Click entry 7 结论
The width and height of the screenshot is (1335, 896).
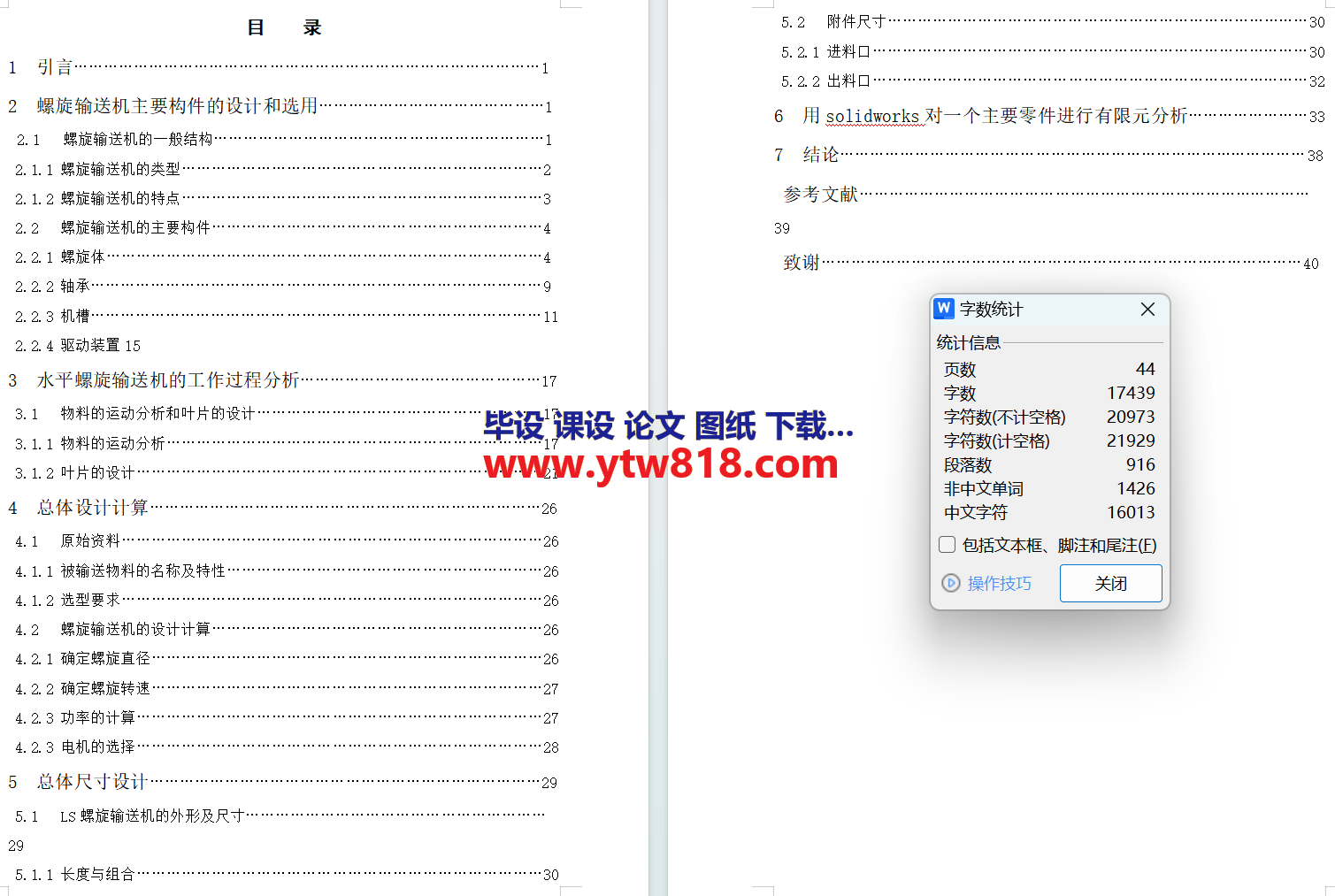(1048, 155)
